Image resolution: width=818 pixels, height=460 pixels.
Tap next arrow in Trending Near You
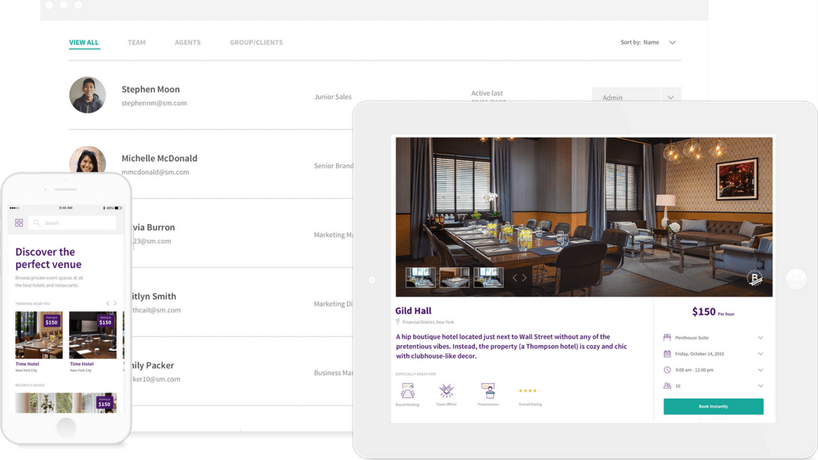click(x=115, y=303)
